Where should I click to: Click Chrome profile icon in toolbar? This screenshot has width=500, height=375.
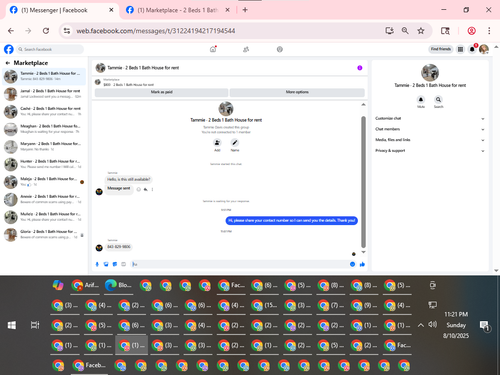coord(471,31)
